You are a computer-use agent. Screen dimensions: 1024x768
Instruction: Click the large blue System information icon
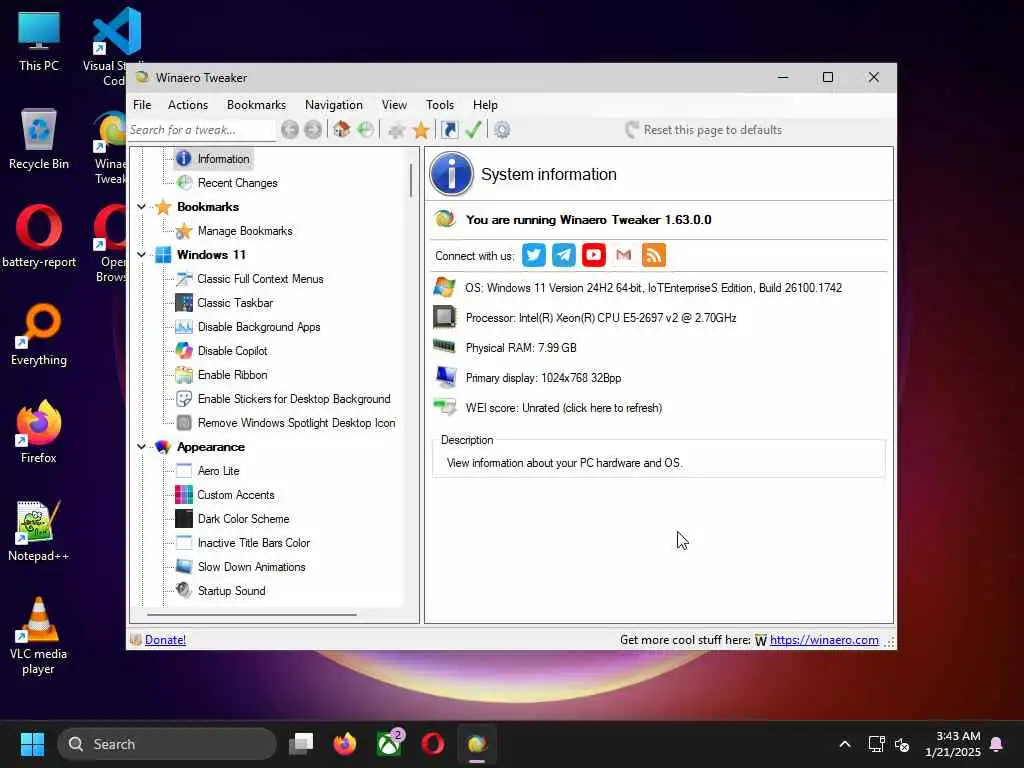click(x=451, y=174)
